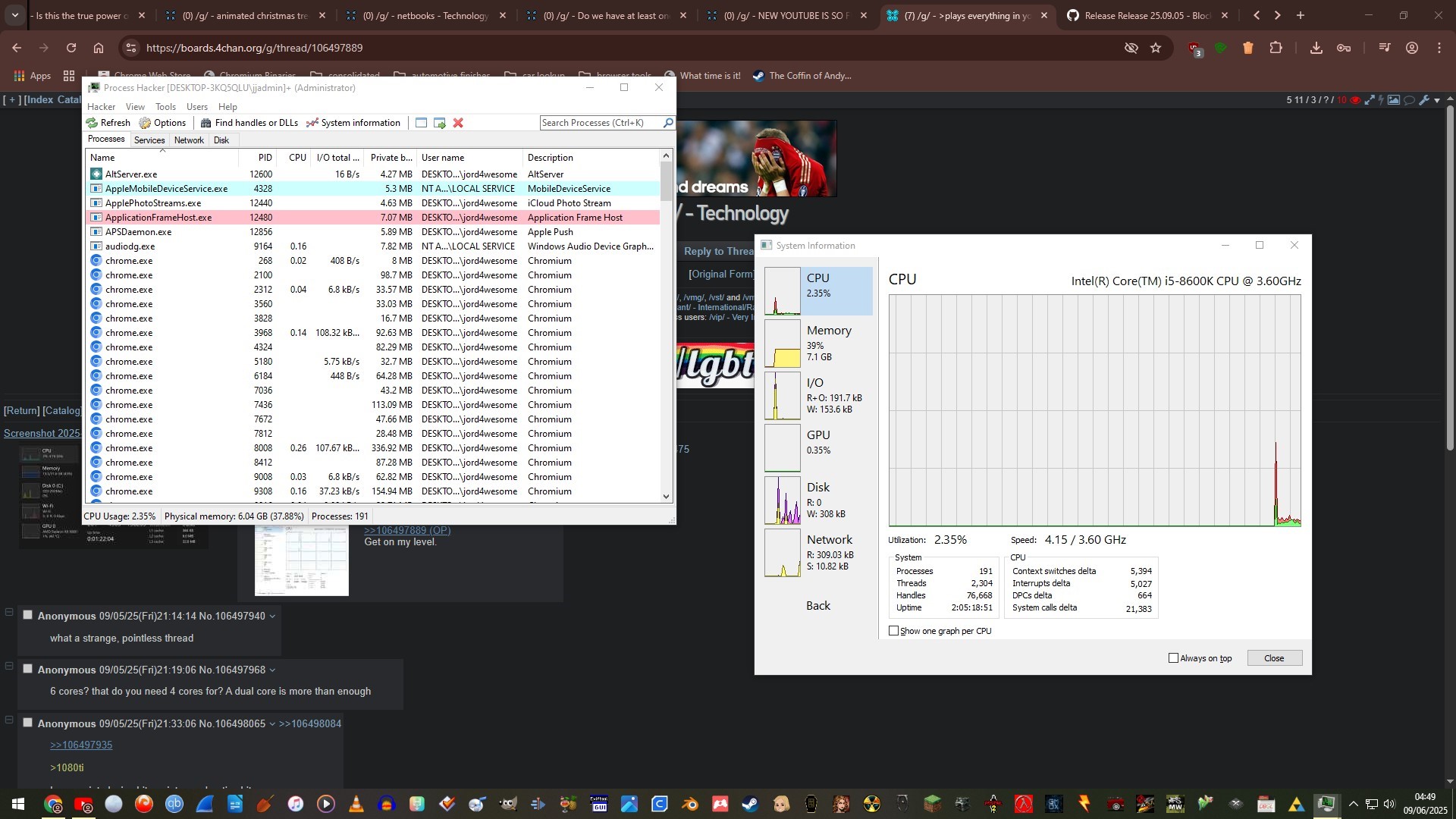This screenshot has height=819, width=1456.
Task: Click the taskbar volume speaker icon
Action: [1389, 805]
